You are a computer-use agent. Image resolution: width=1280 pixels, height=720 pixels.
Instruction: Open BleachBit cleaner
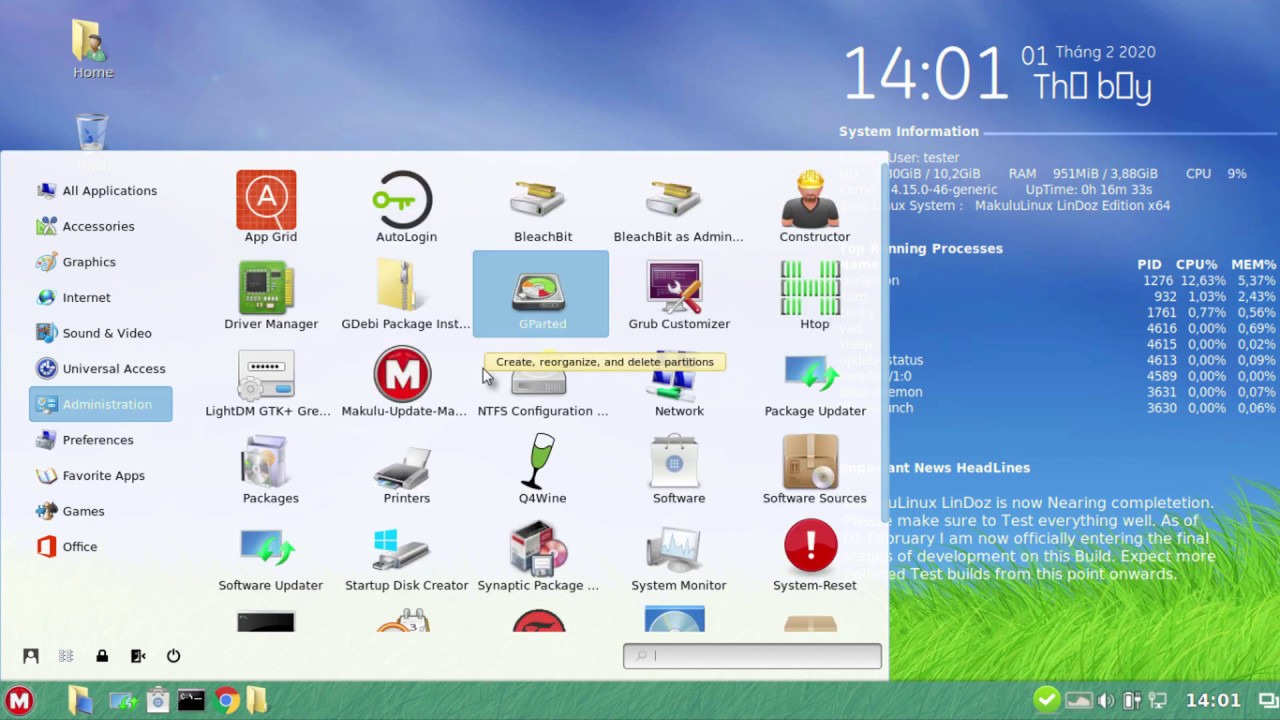543,207
